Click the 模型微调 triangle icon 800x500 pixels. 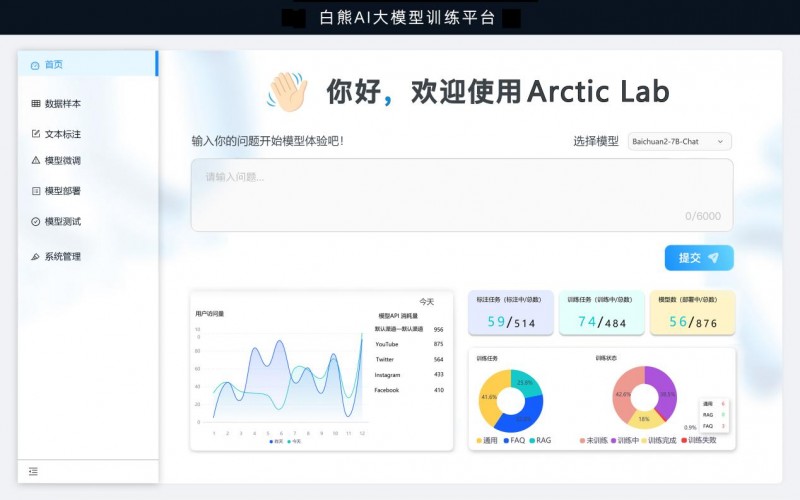coord(36,160)
